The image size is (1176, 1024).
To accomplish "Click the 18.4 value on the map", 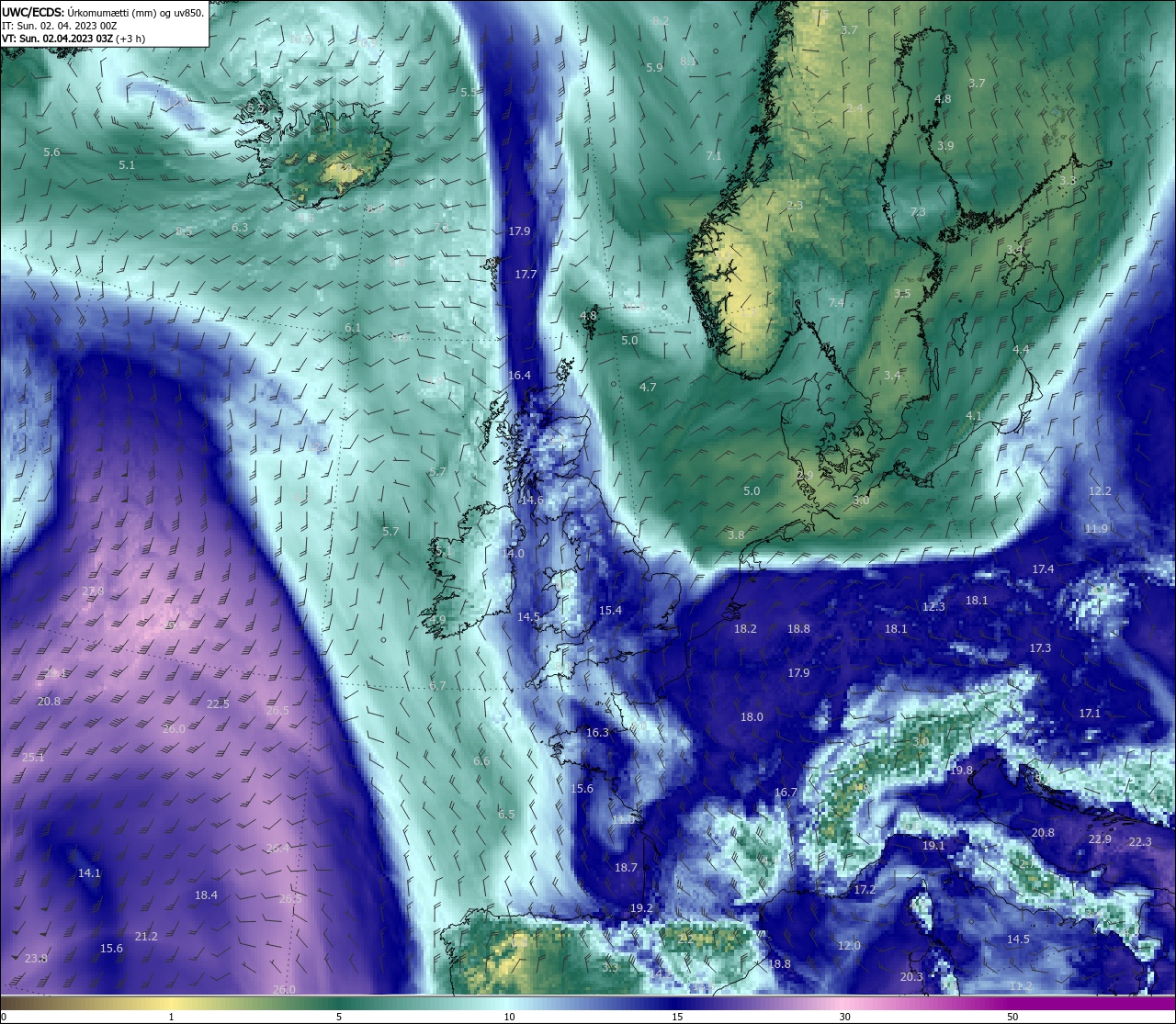I will [x=206, y=895].
